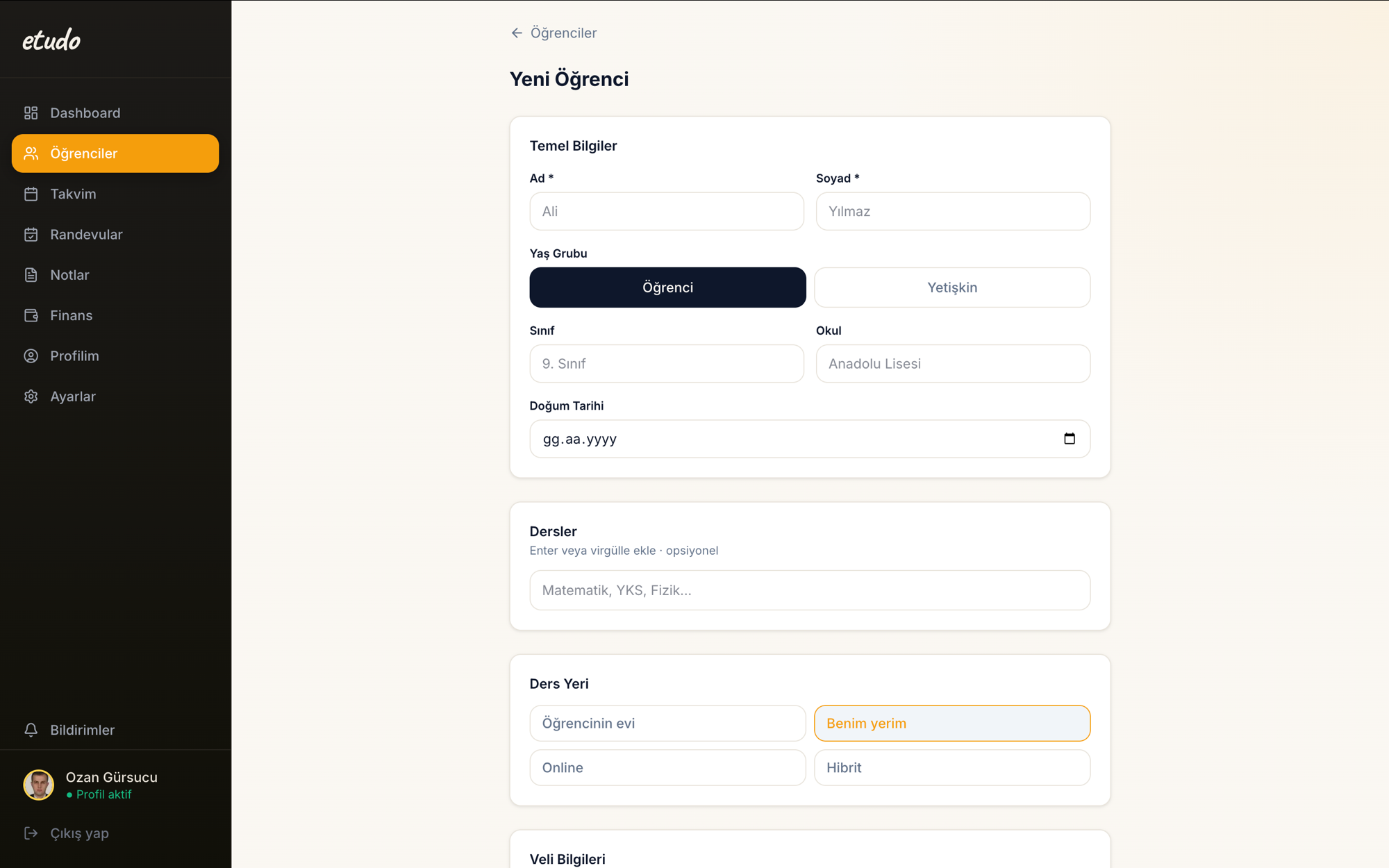Viewport: 1389px width, 868px height.
Task: Click the Ad name input field
Action: 667,211
